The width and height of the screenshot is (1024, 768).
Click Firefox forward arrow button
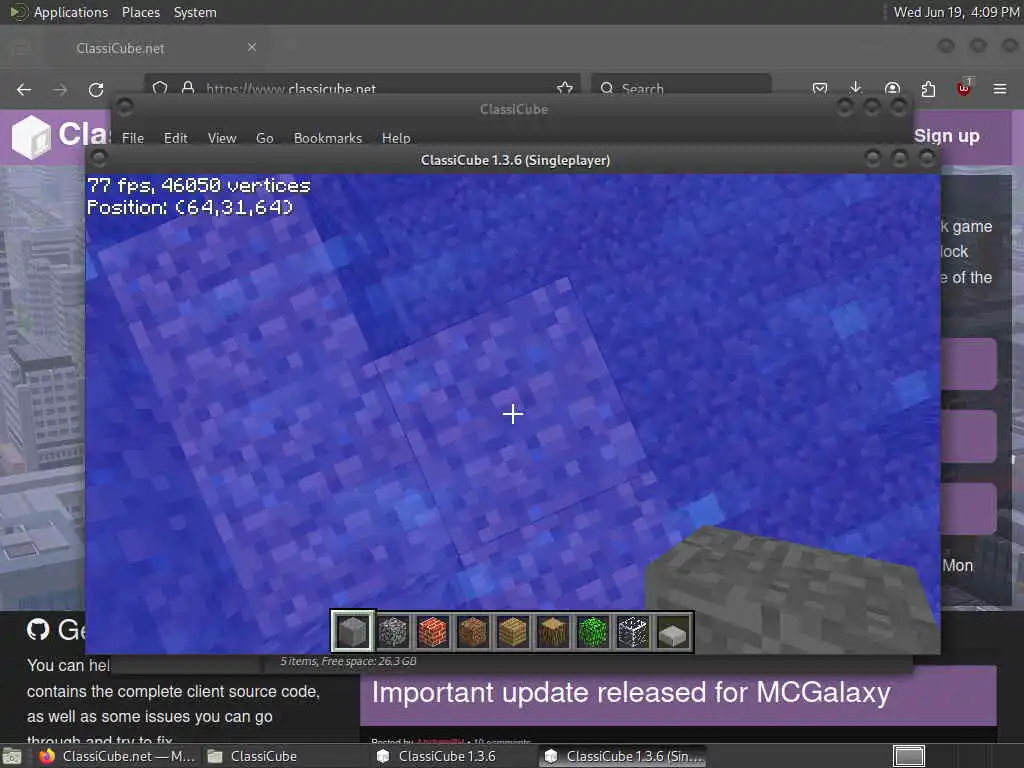click(60, 89)
